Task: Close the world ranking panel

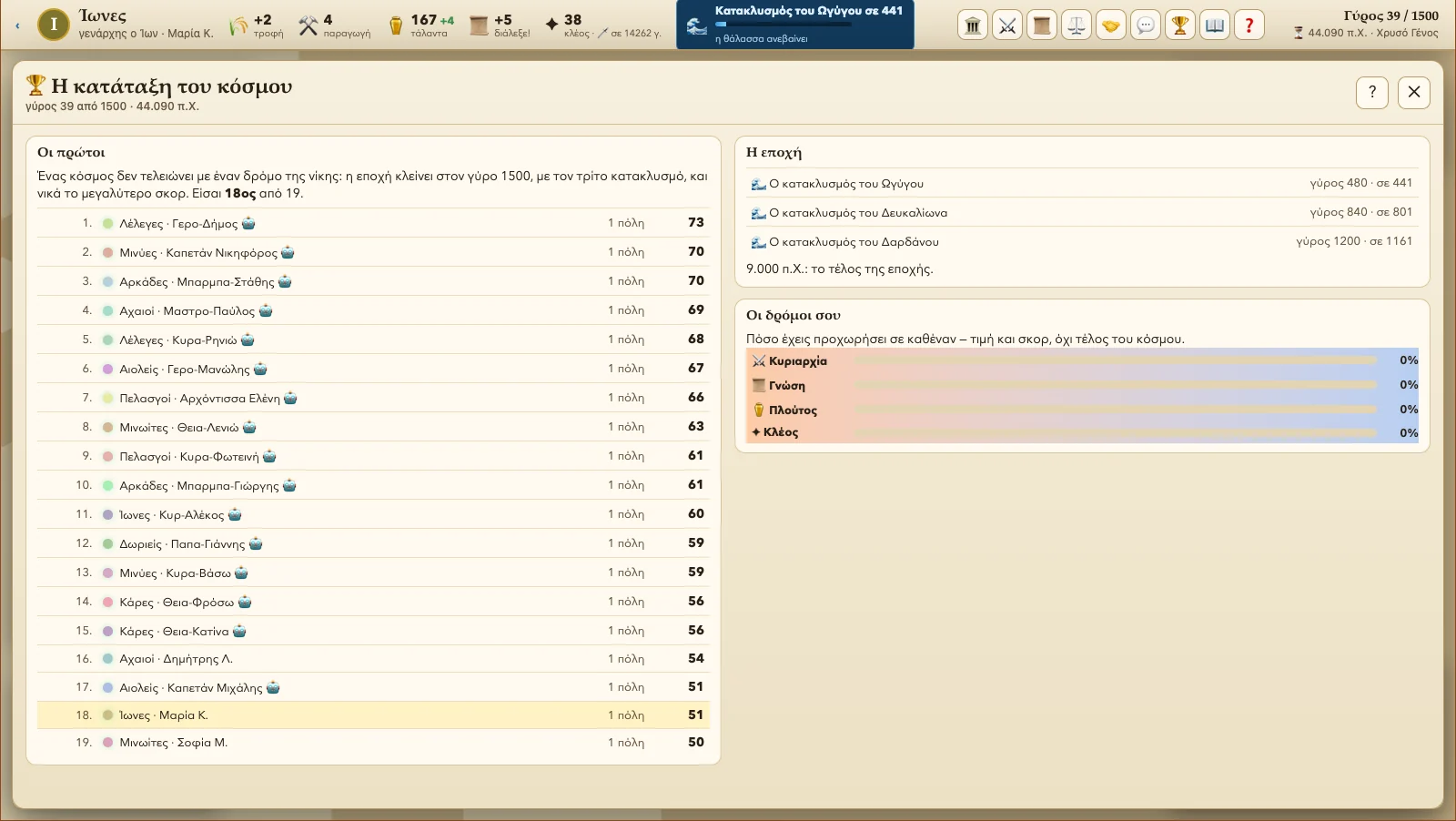Action: click(1414, 92)
